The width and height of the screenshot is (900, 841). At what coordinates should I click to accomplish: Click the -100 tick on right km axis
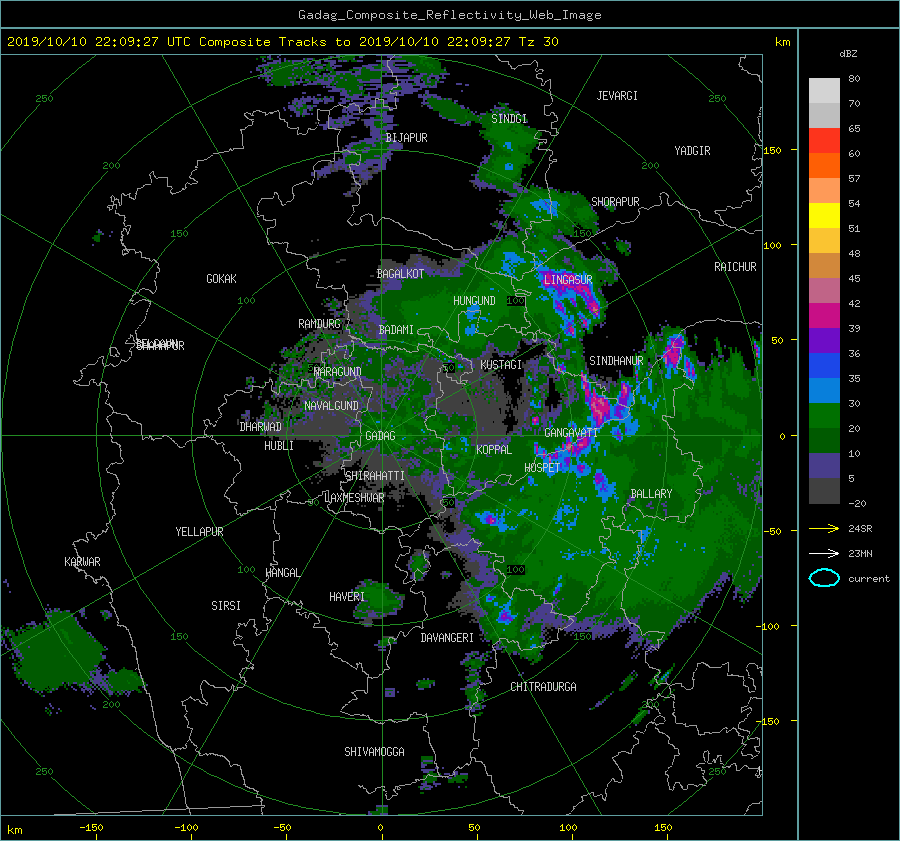(x=769, y=626)
